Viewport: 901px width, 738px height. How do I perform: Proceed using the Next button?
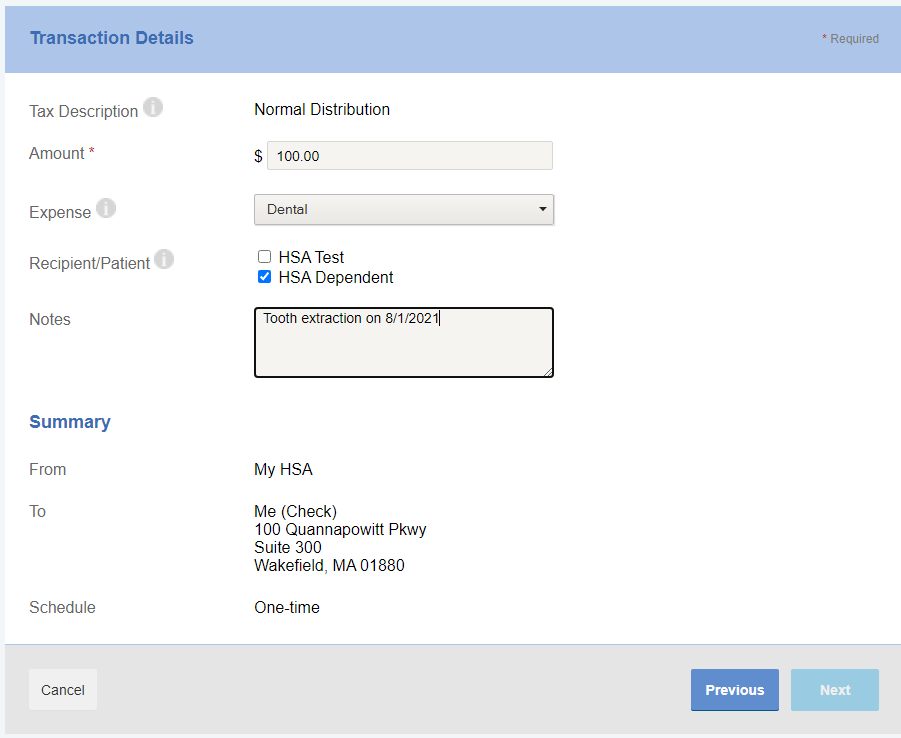834,690
